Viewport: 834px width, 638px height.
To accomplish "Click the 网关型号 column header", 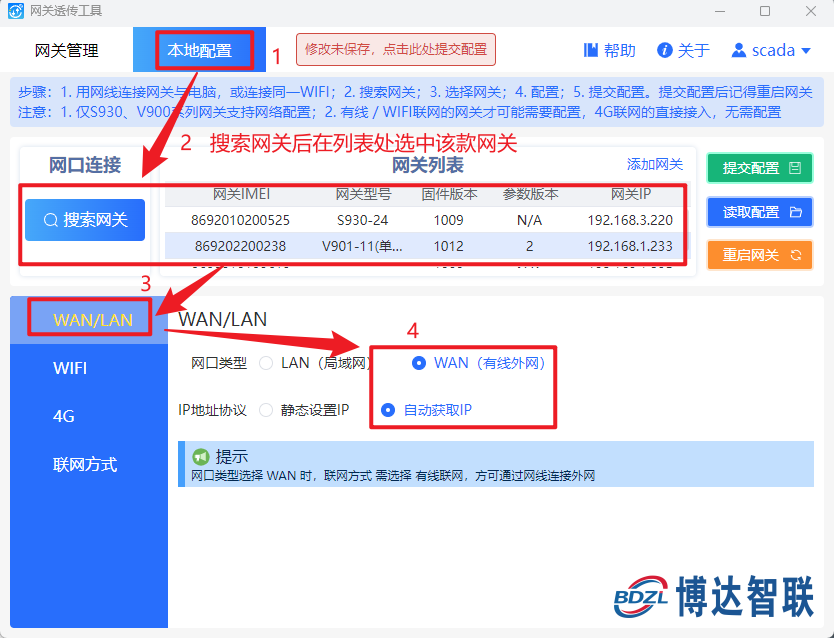I will [363, 194].
